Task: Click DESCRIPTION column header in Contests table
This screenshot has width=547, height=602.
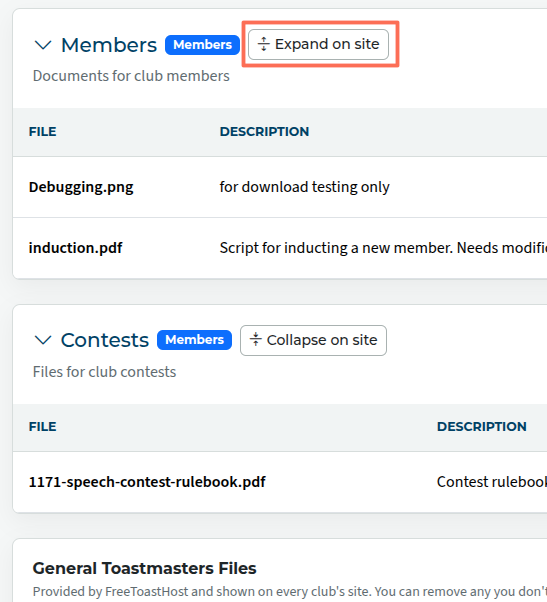Action: point(482,427)
